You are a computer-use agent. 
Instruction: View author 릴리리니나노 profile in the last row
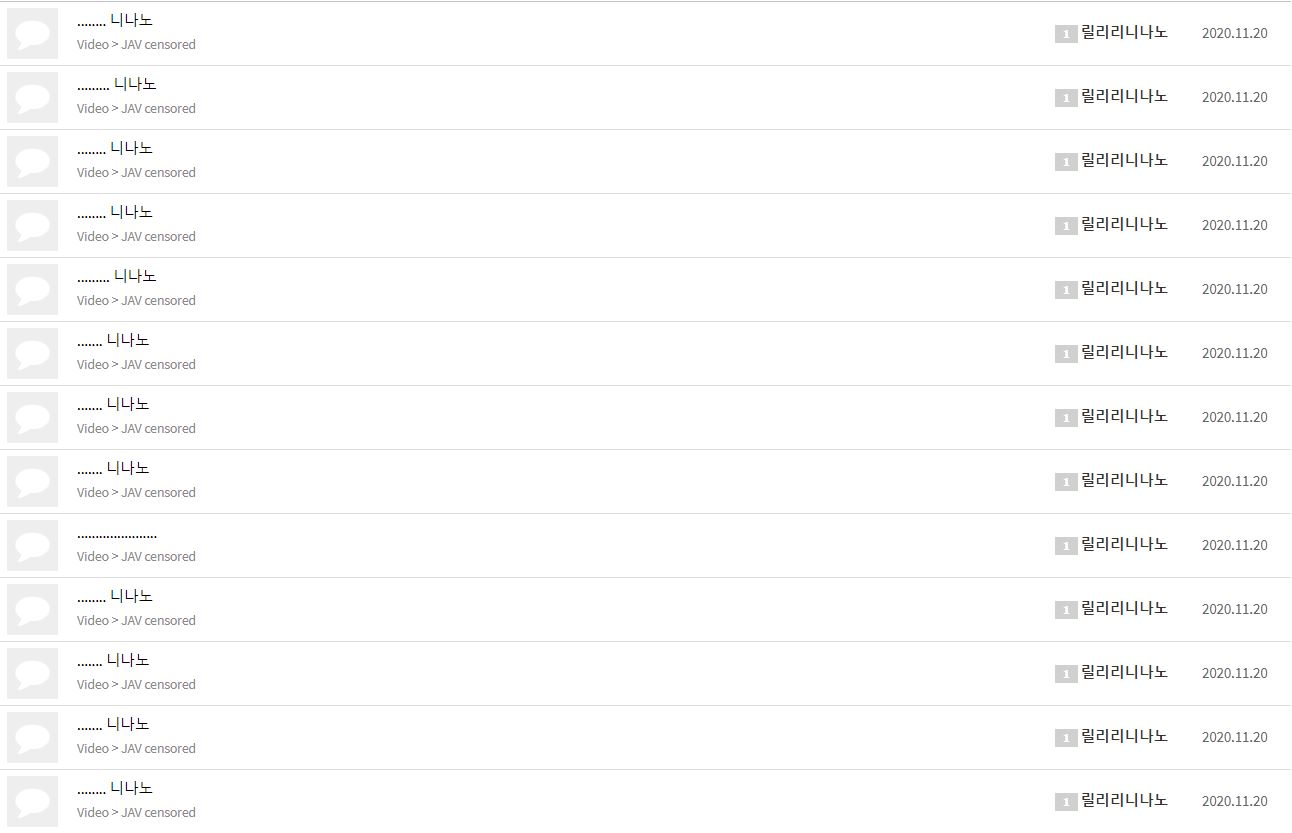coord(1124,801)
